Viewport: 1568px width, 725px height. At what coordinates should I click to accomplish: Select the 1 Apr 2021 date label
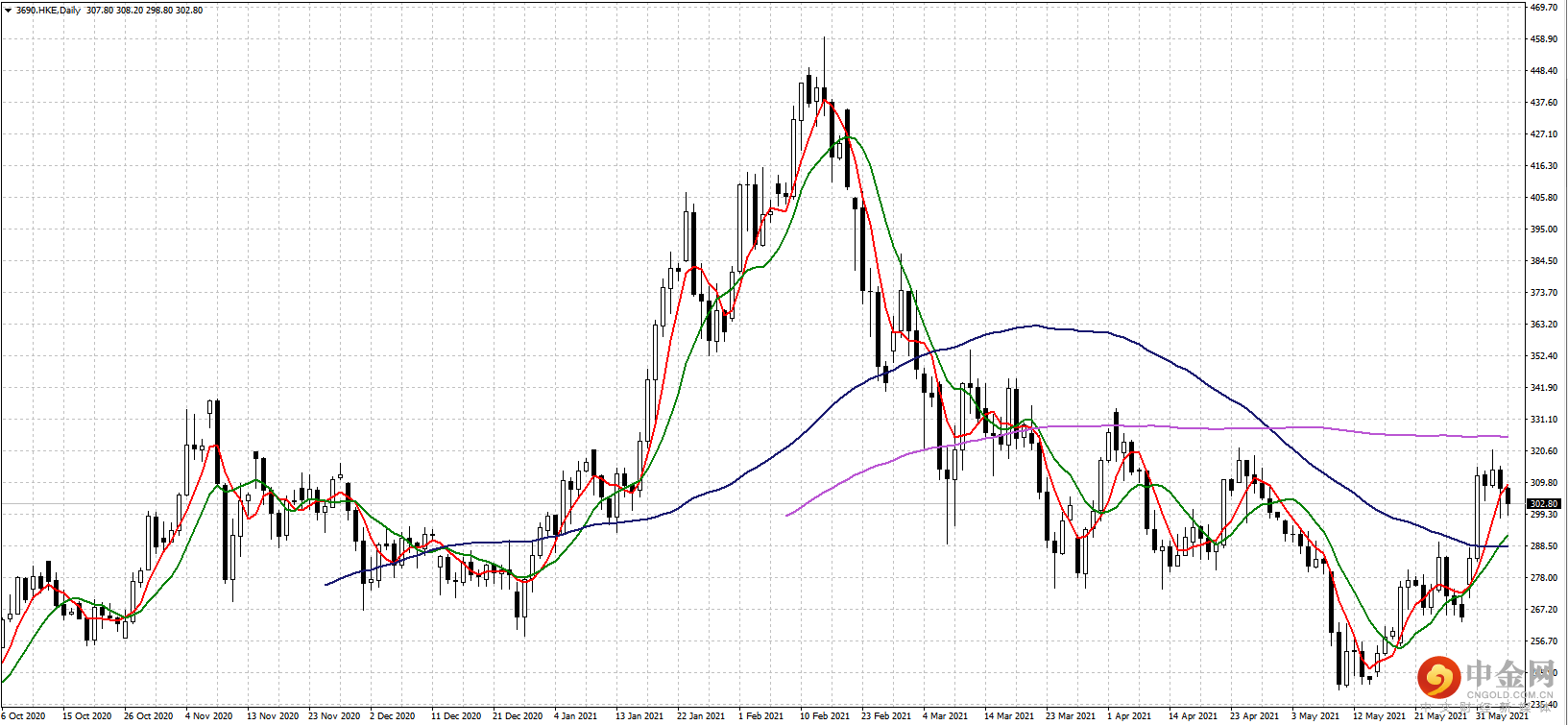click(1129, 716)
